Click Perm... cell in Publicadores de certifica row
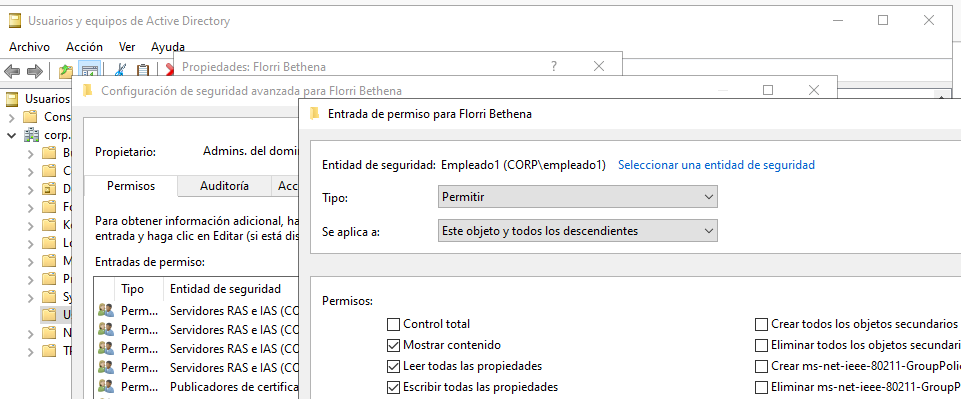961x399 pixels. tap(139, 387)
